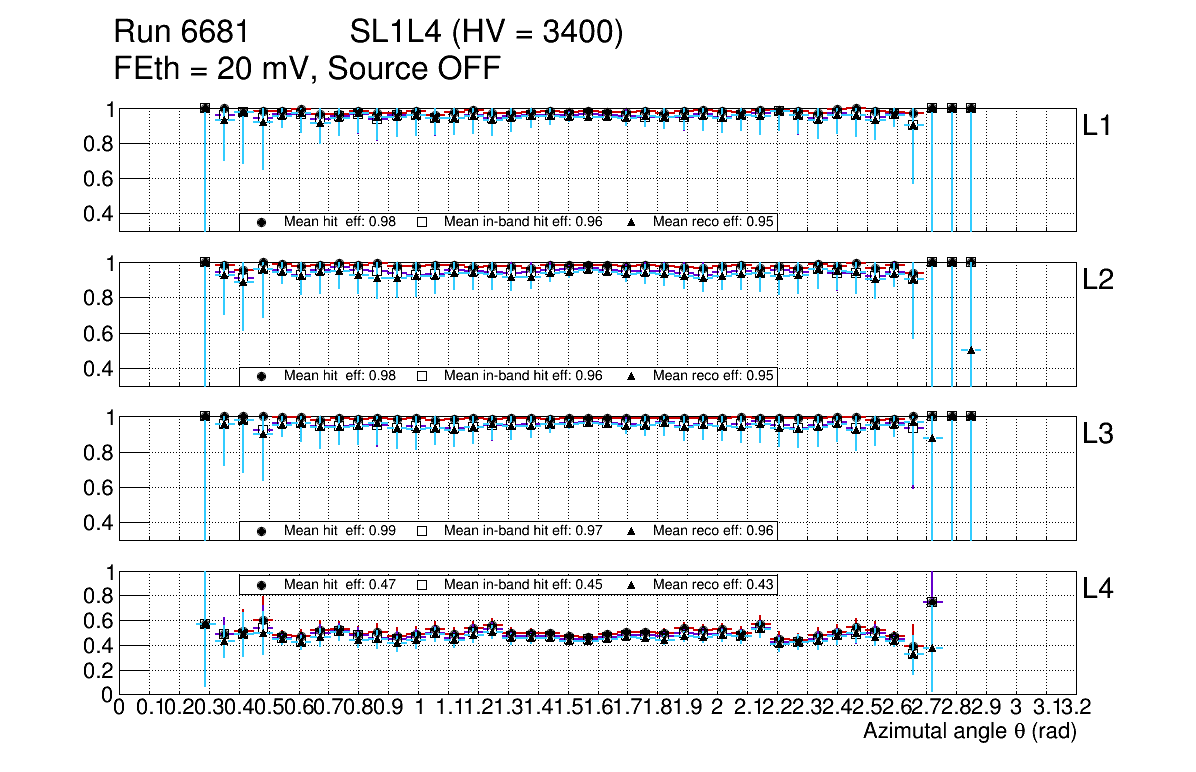Click the 'Mean in-band hit eff: 0.45' entry
This screenshot has width=1196, height=772.
pos(522,584)
